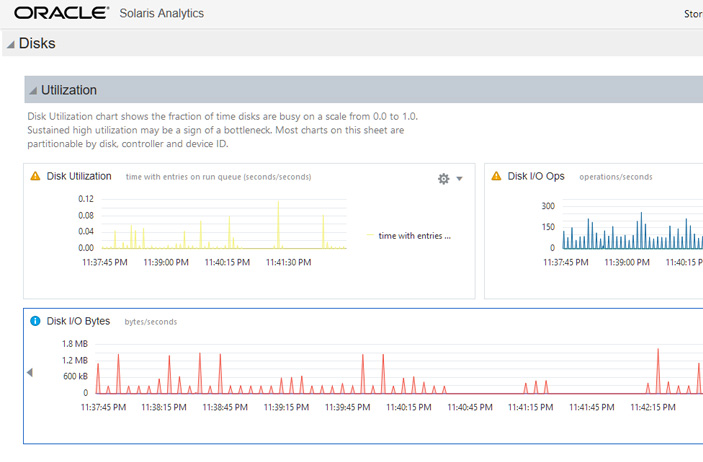The height and width of the screenshot is (462, 703).
Task: Click the Disk Utilization warning triangle icon
Action: [x=35, y=176]
